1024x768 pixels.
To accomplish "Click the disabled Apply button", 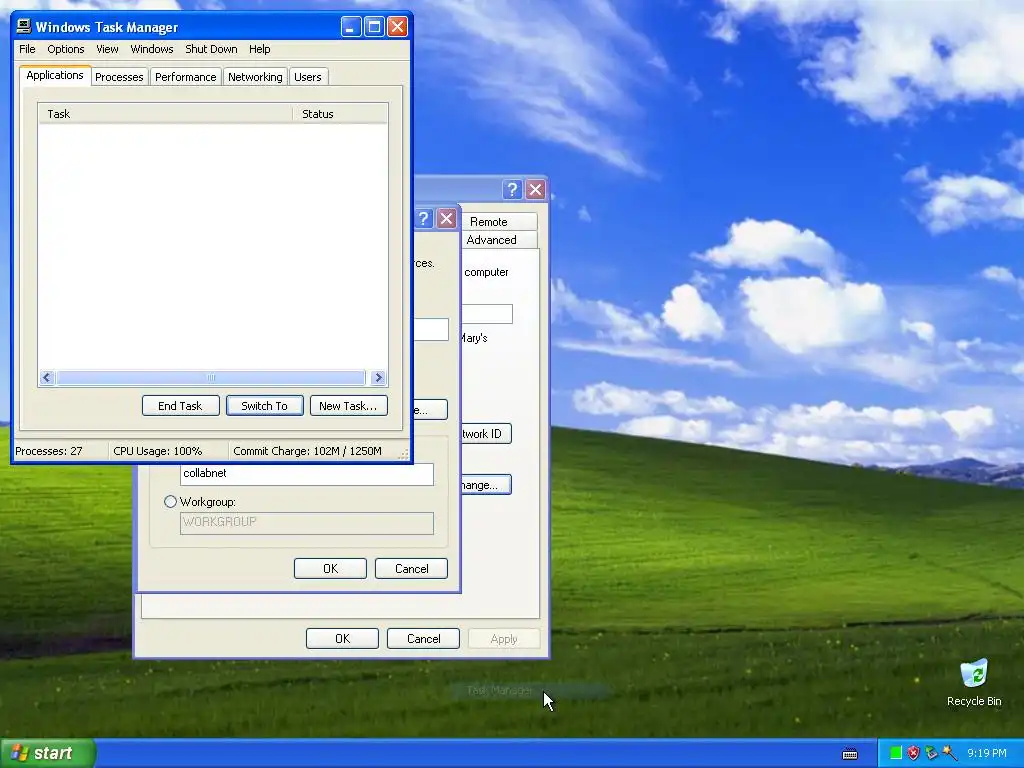I will pos(504,639).
